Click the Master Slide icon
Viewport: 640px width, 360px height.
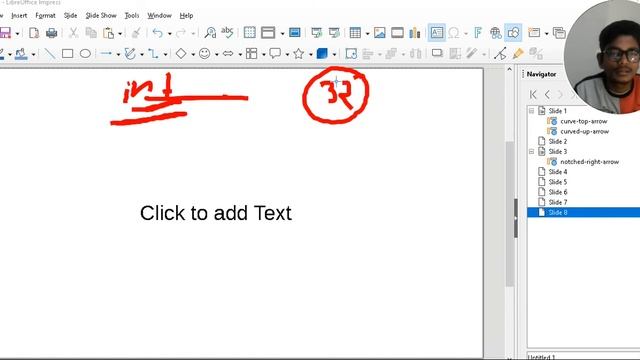pyautogui.click(x=295, y=33)
